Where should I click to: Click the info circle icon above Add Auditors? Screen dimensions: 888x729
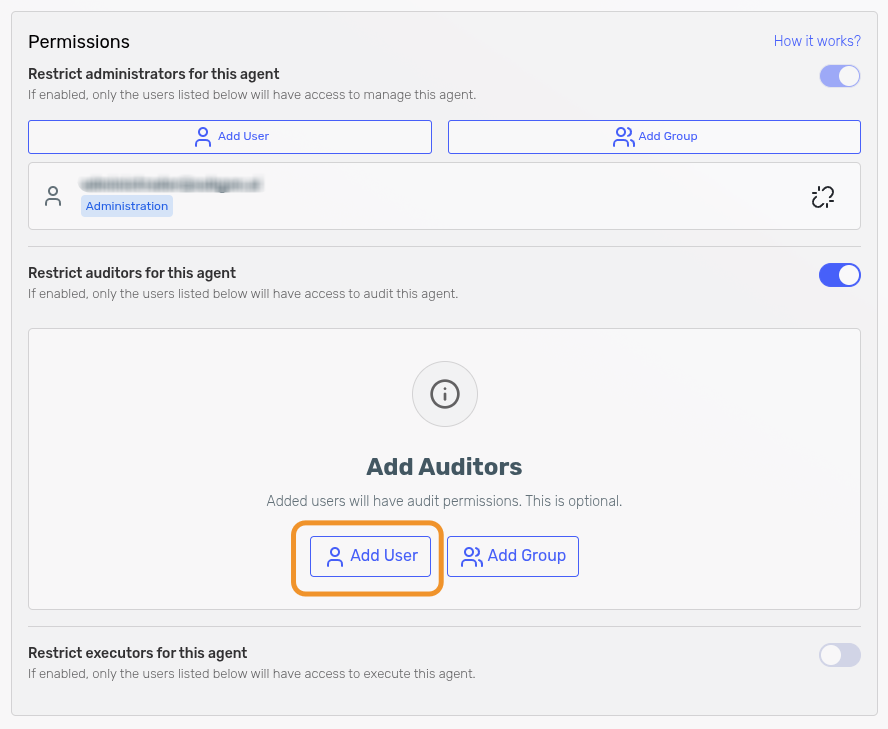point(444,394)
